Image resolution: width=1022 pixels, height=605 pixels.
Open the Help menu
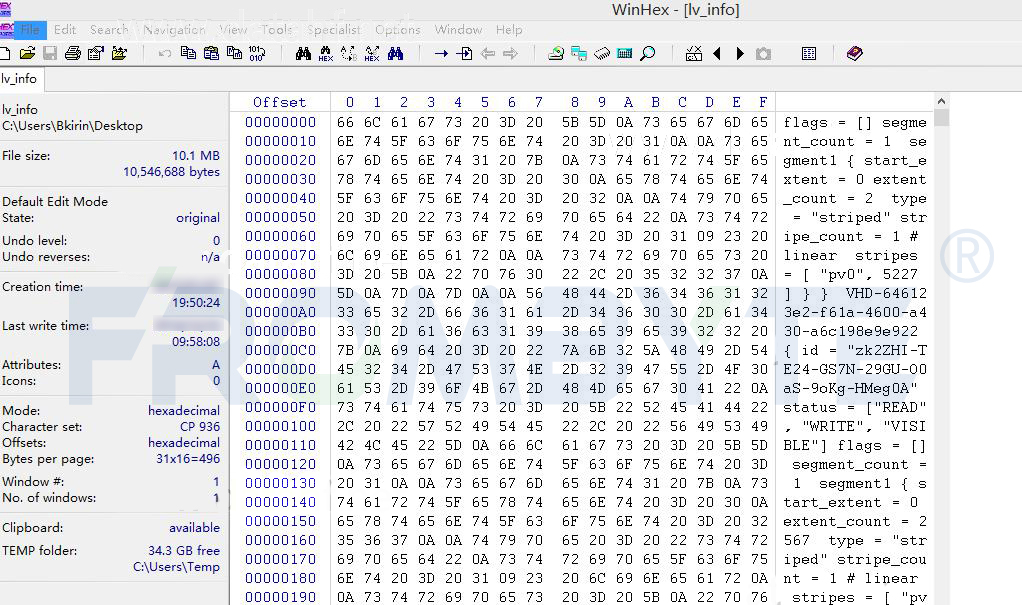509,29
